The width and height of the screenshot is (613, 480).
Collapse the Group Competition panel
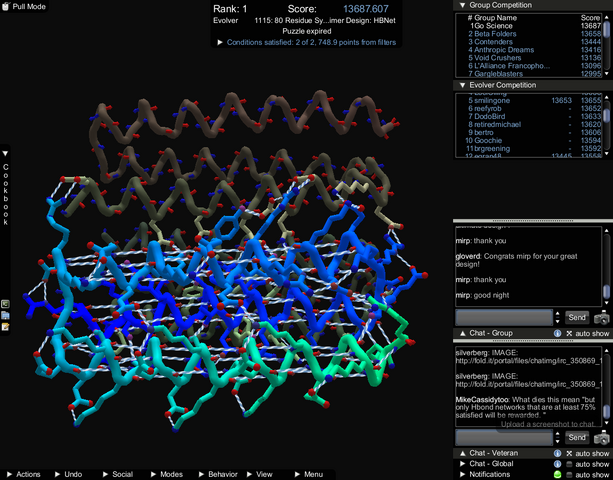click(x=462, y=5)
